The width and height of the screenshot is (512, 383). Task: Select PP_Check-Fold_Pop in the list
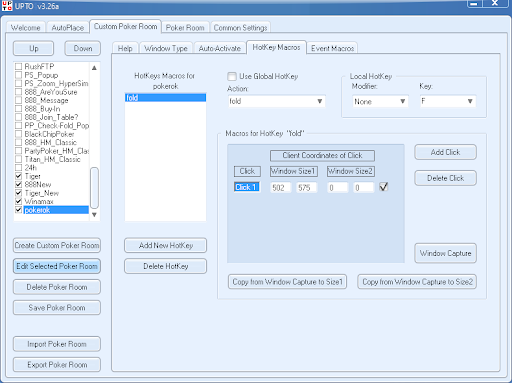click(x=57, y=126)
